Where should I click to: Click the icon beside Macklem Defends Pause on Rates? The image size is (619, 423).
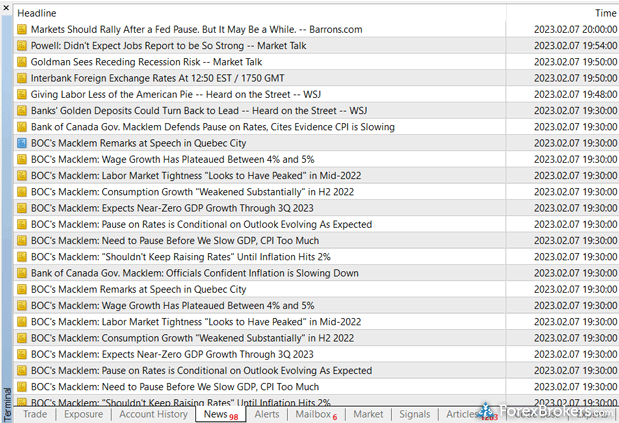(22, 127)
